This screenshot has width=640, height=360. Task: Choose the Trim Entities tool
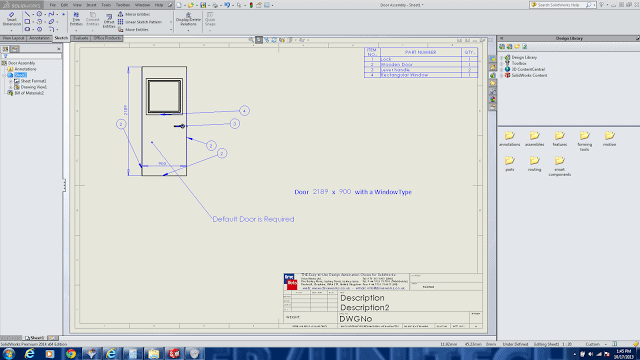[x=76, y=19]
